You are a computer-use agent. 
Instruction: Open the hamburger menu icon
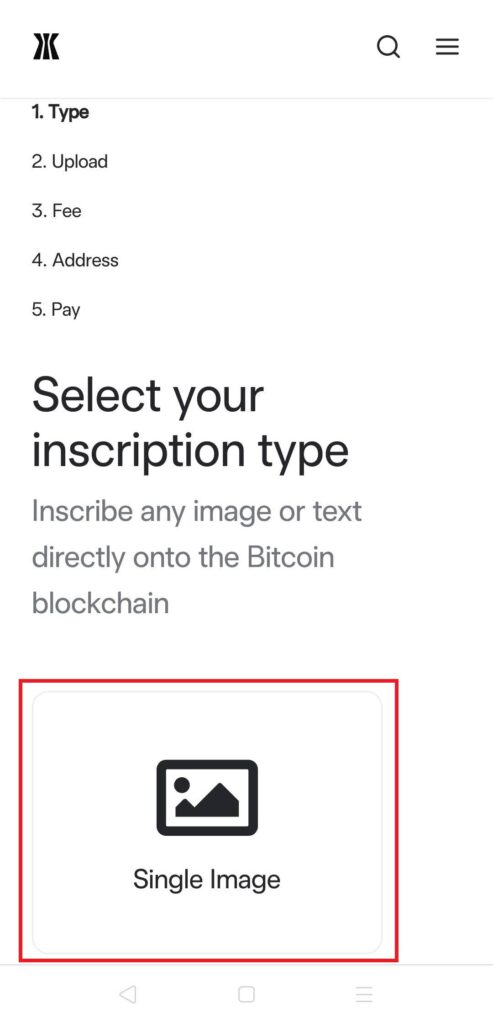(x=447, y=46)
